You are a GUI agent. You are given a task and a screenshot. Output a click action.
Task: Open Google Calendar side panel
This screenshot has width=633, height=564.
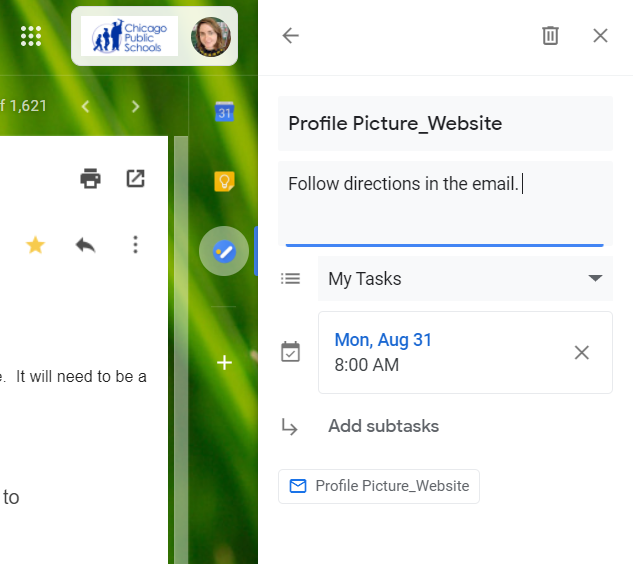pos(224,112)
